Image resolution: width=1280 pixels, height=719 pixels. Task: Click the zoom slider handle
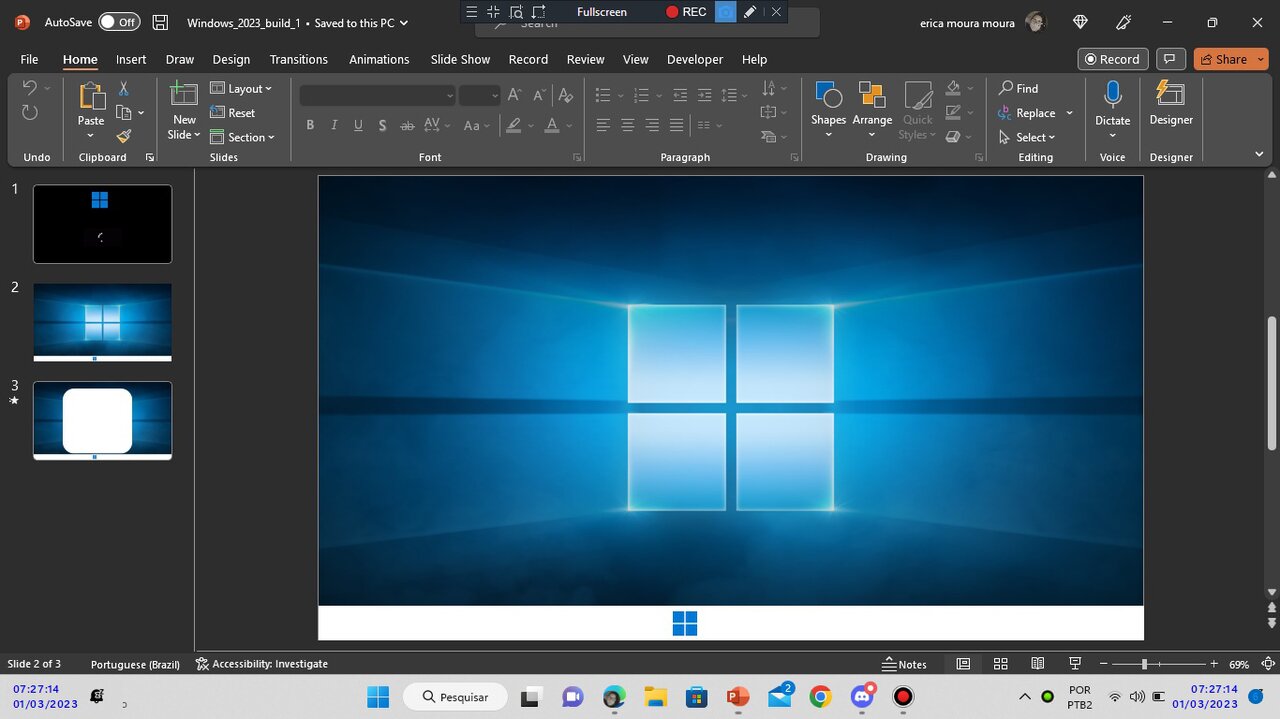[x=1144, y=664]
